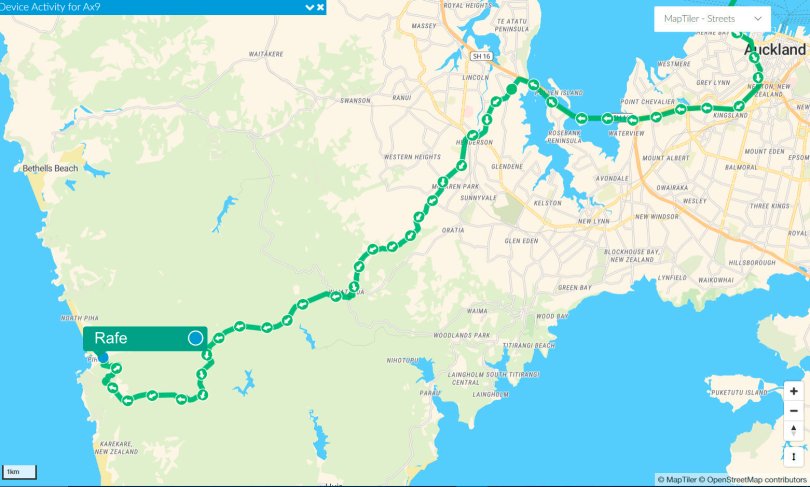Open the OpenStreetMap contributors link
Viewport: 810px width, 487px height.
[753, 480]
